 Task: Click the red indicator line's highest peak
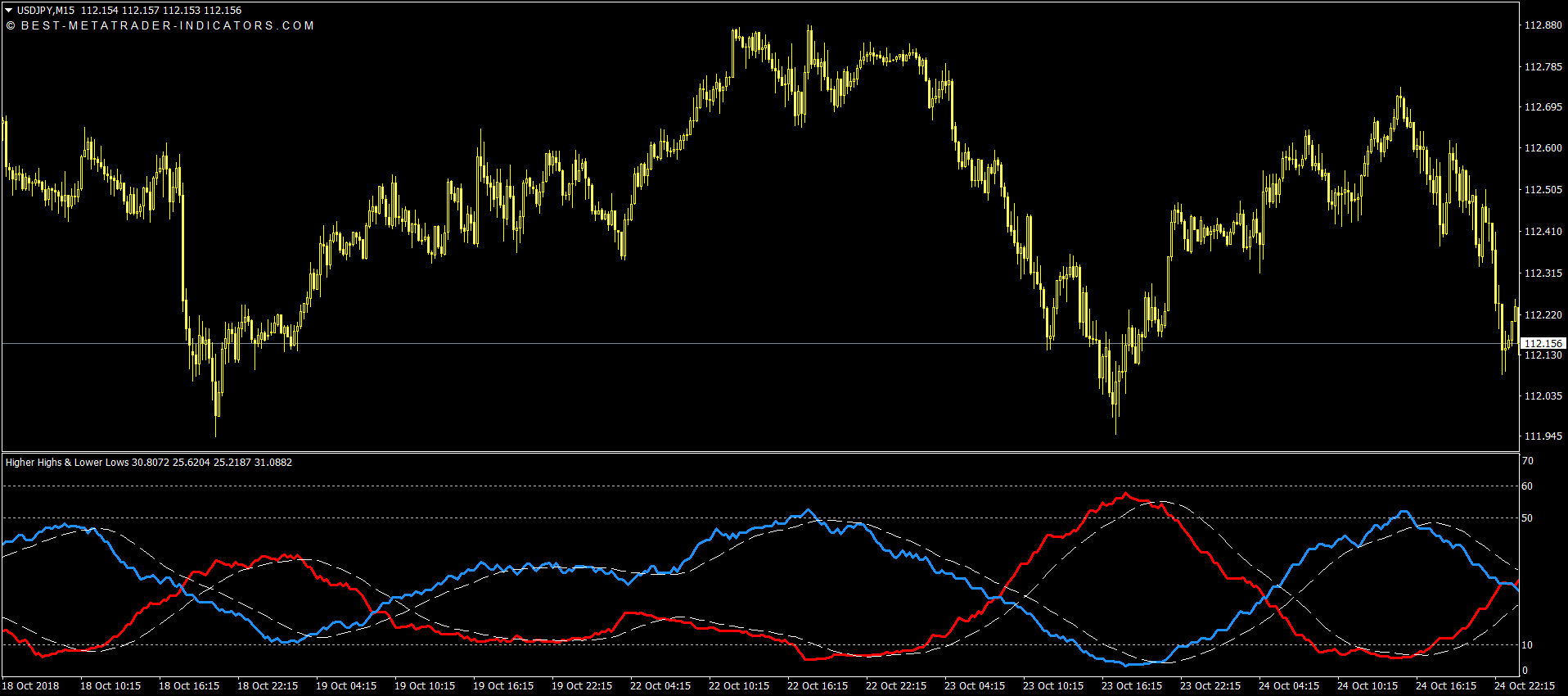1126,494
